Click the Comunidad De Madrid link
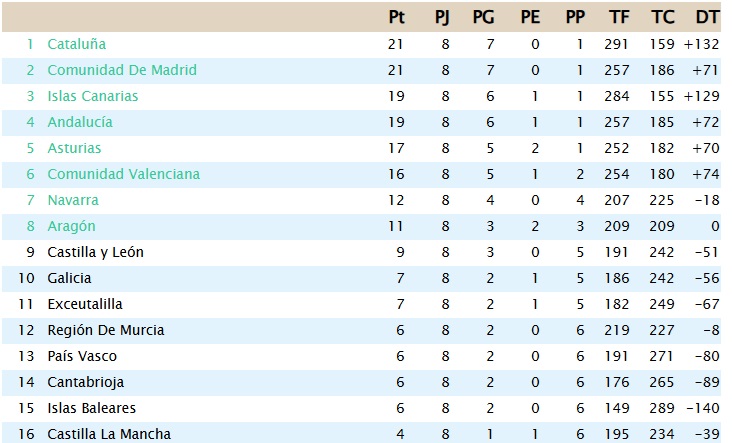732x443 pixels. point(121,70)
